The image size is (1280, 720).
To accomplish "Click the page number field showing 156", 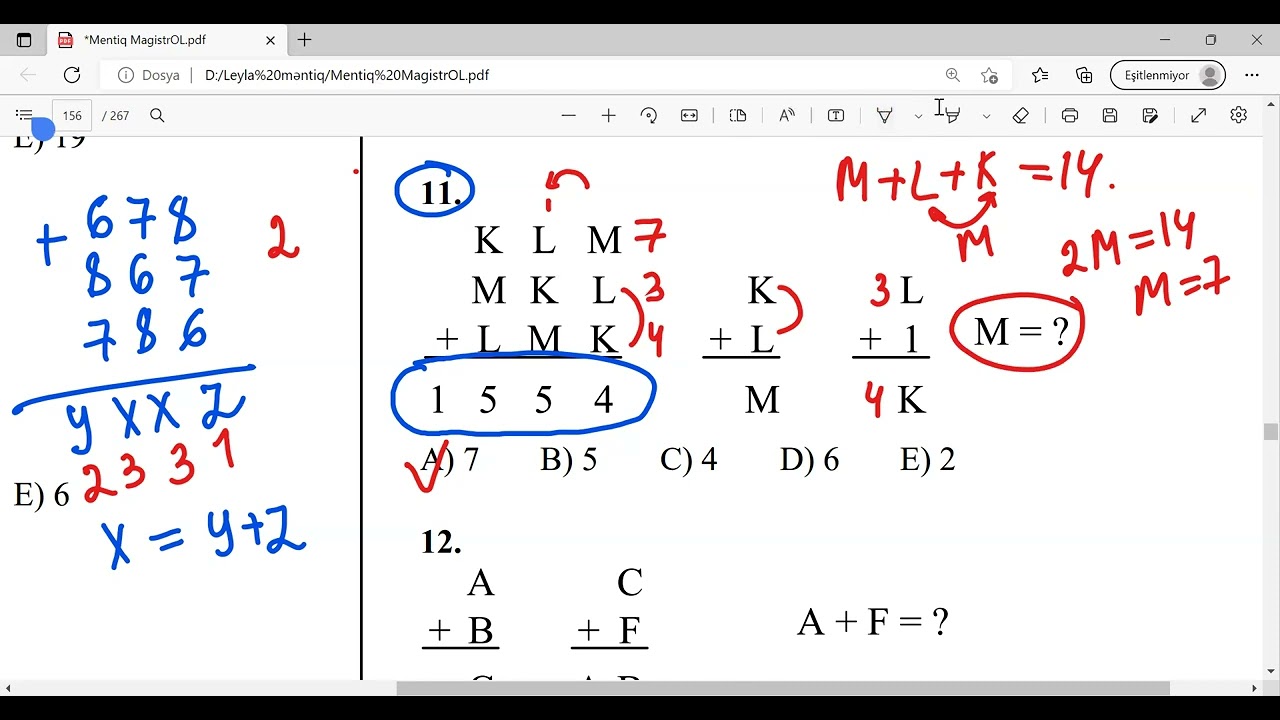I will point(72,116).
